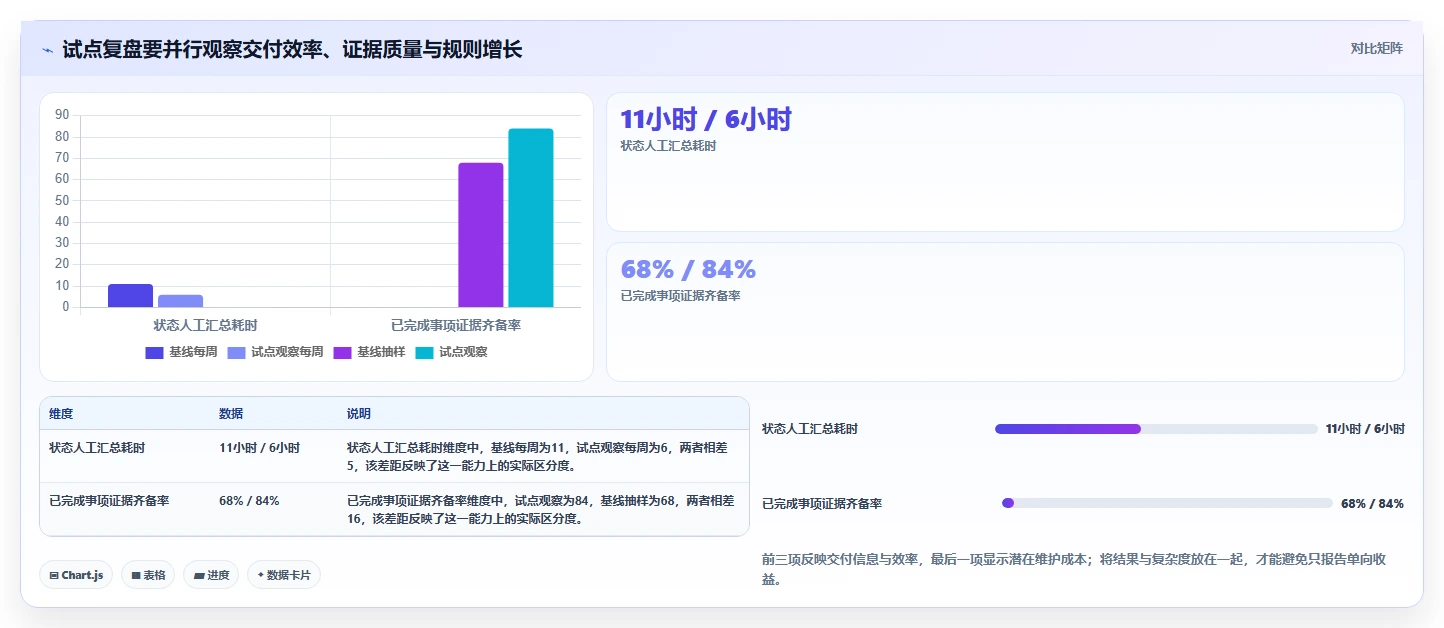Click the 状态人工汇总耗时 progress bar

[1156, 429]
